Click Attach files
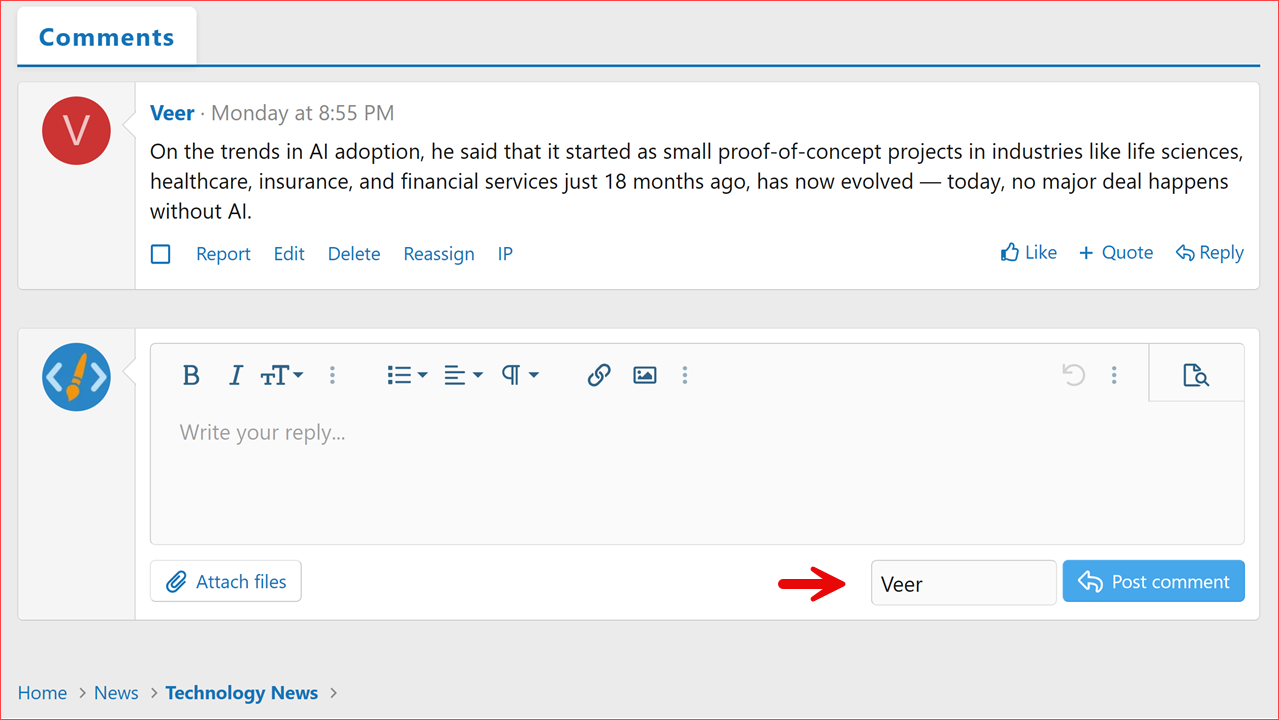Viewport: 1279px width, 720px height. [x=225, y=581]
